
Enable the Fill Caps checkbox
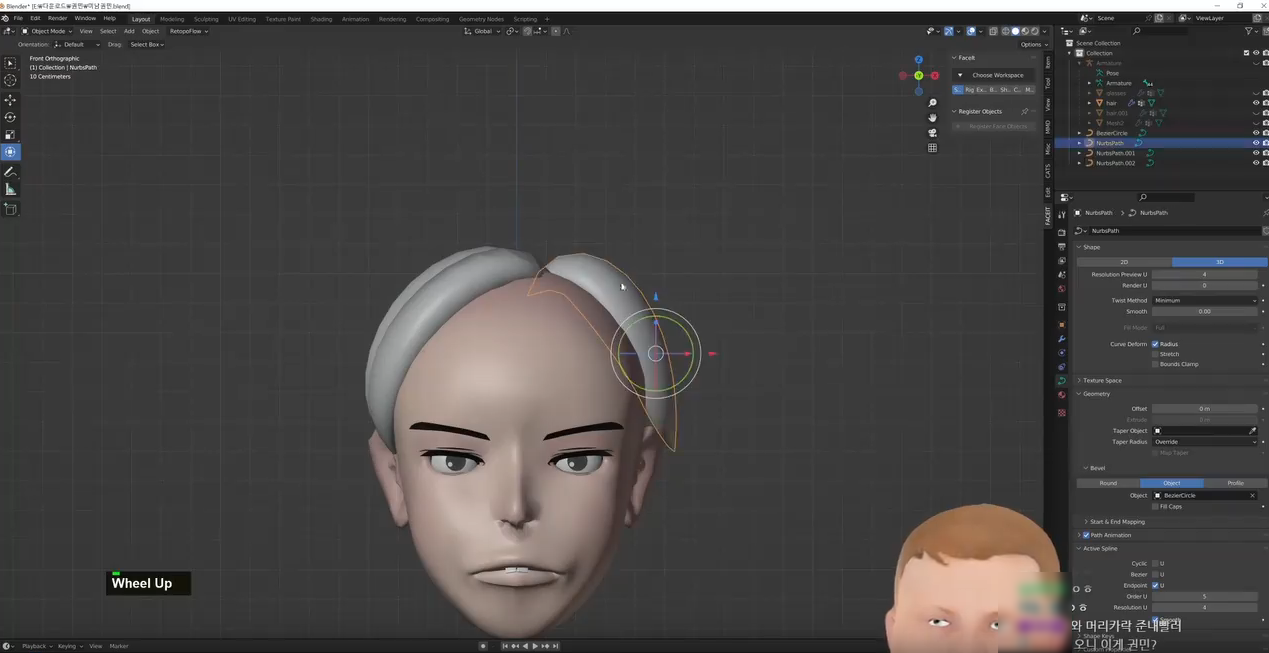click(x=1155, y=507)
